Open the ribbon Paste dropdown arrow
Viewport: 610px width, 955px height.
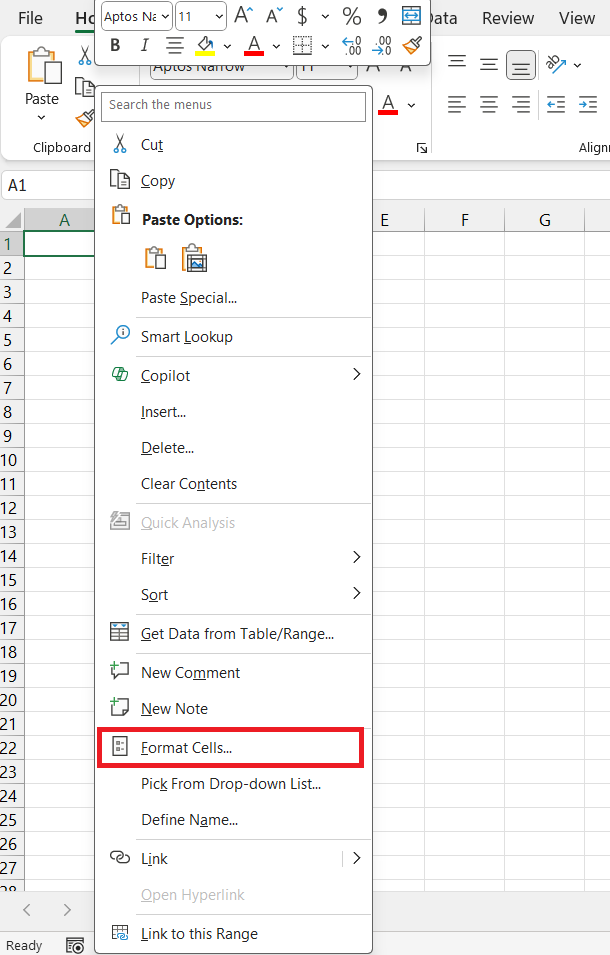point(41,117)
